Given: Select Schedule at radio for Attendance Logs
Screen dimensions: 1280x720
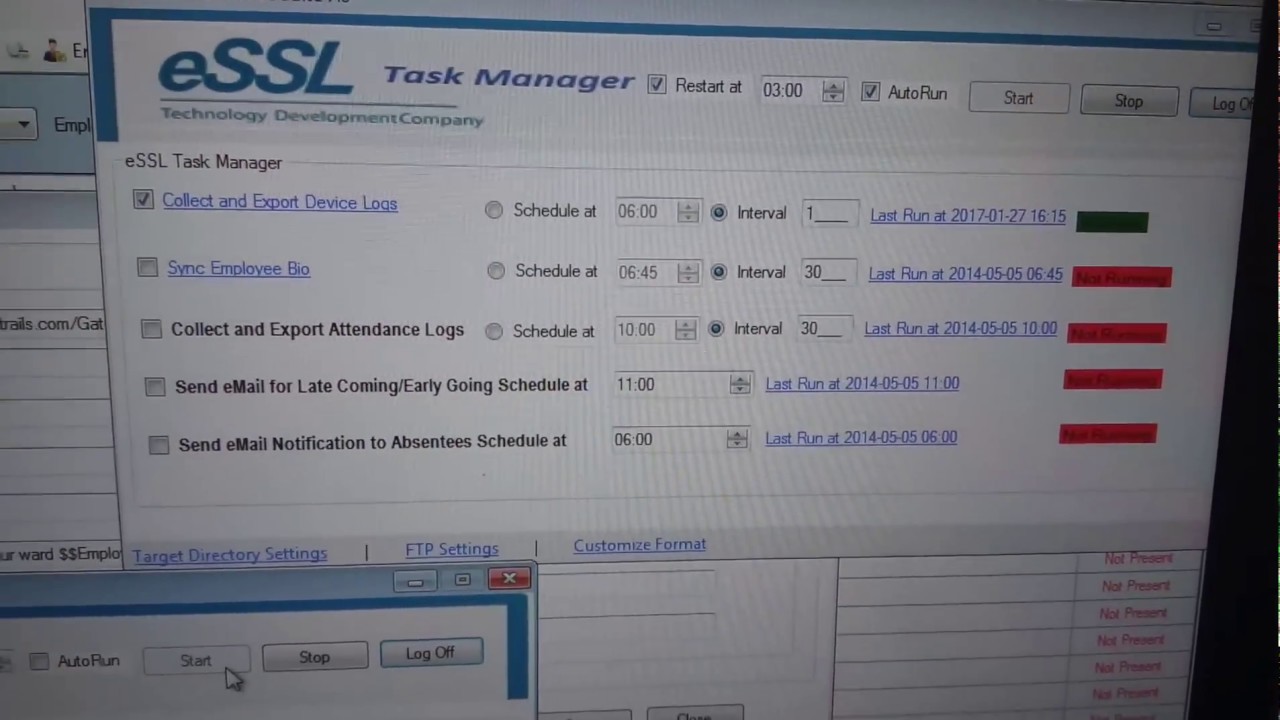Looking at the screenshot, I should tap(494, 331).
